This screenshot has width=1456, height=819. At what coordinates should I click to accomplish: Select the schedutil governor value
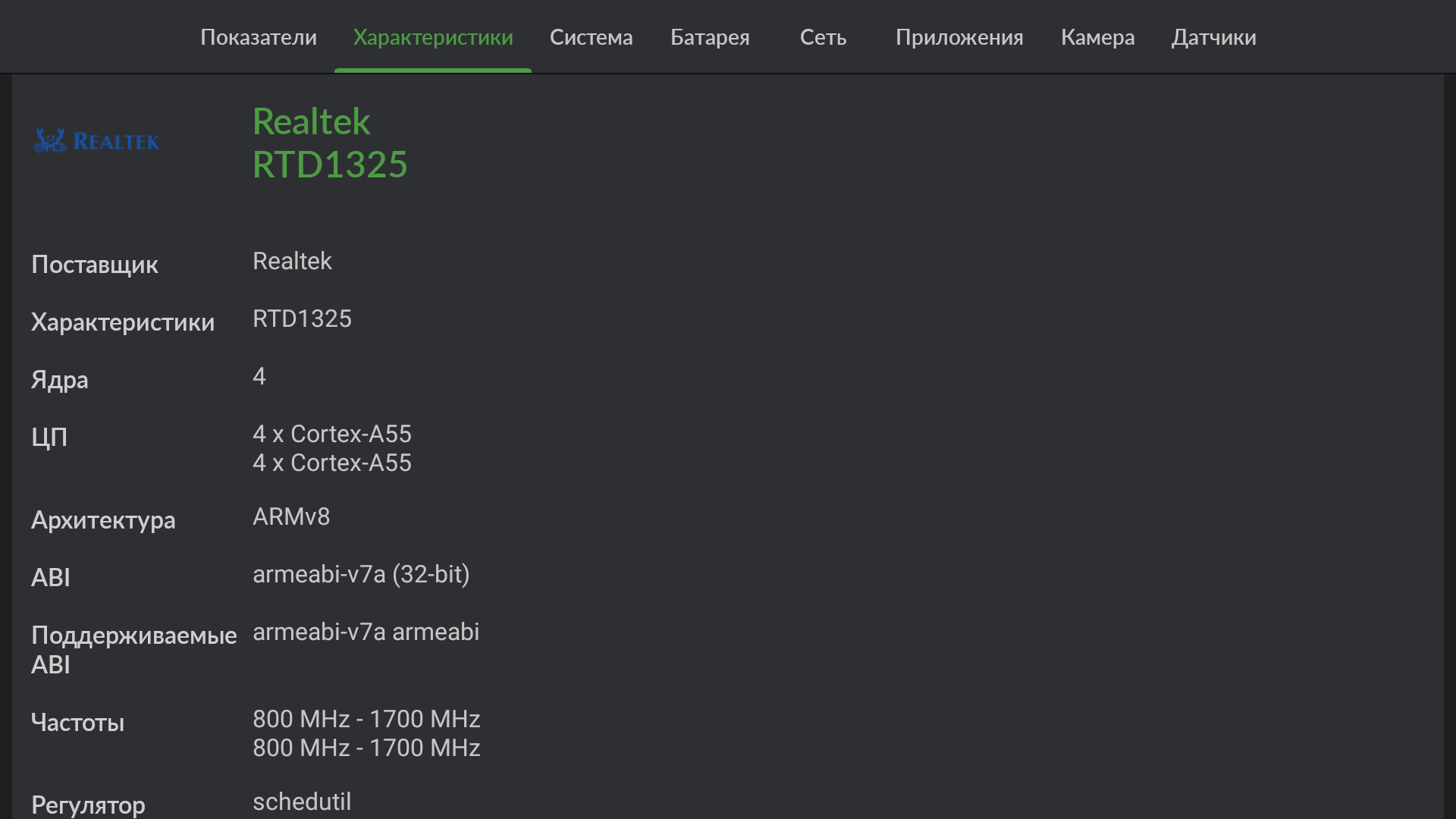tap(302, 802)
